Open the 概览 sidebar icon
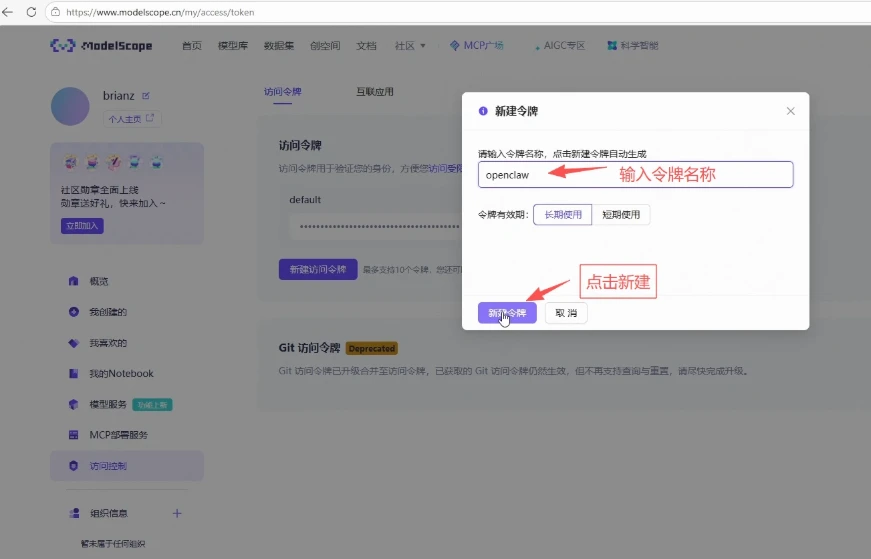Viewport: 871px width, 559px height. pyautogui.click(x=73, y=281)
